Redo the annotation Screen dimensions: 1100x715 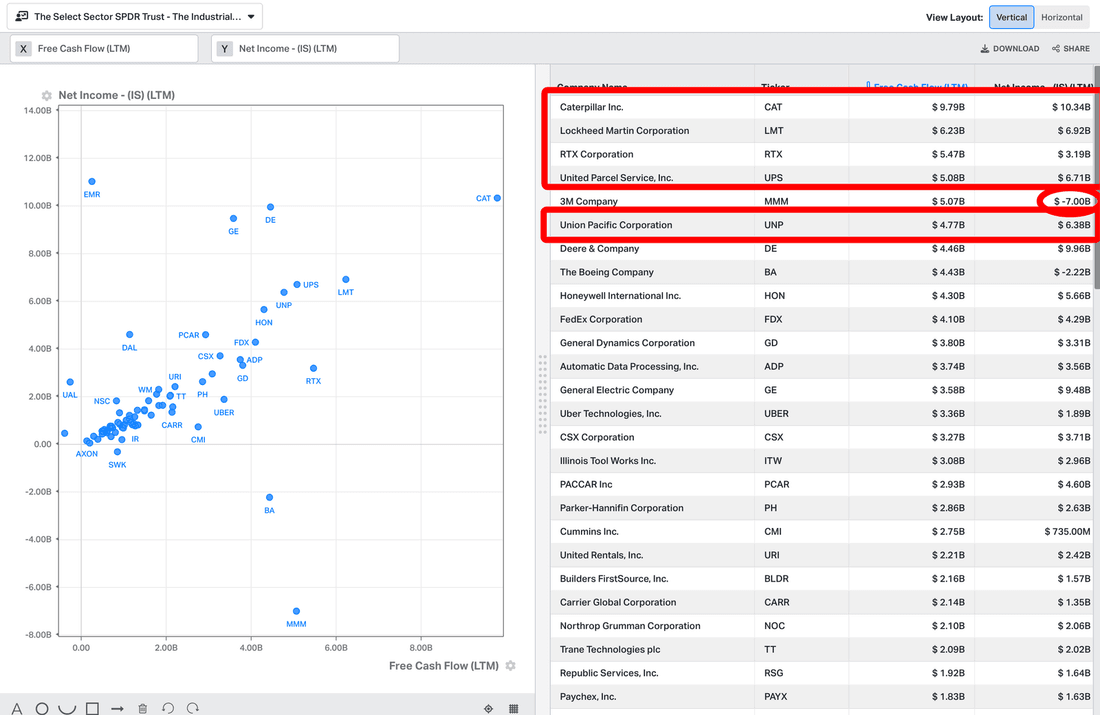193,709
